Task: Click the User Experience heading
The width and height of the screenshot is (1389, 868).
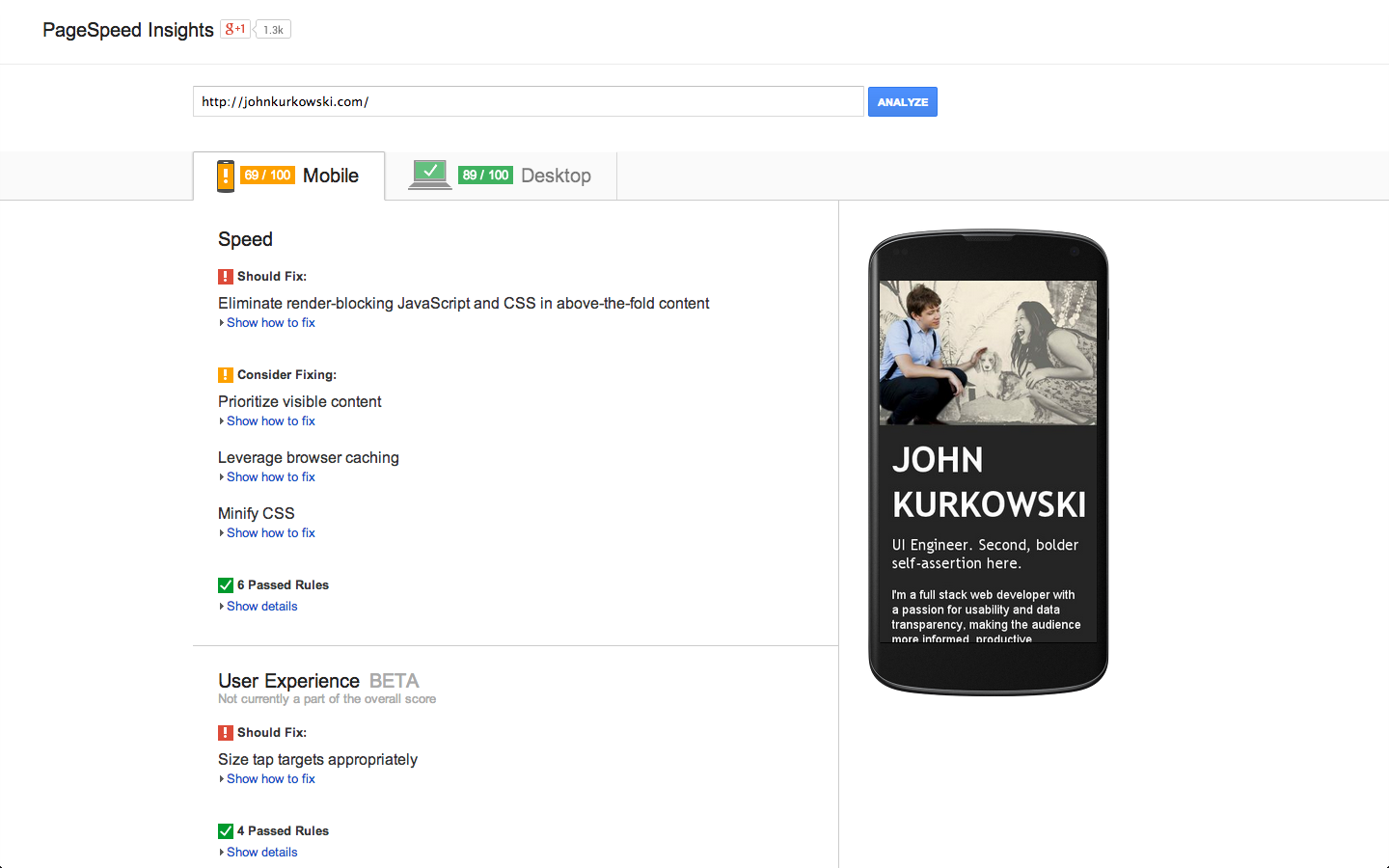Action: point(288,681)
